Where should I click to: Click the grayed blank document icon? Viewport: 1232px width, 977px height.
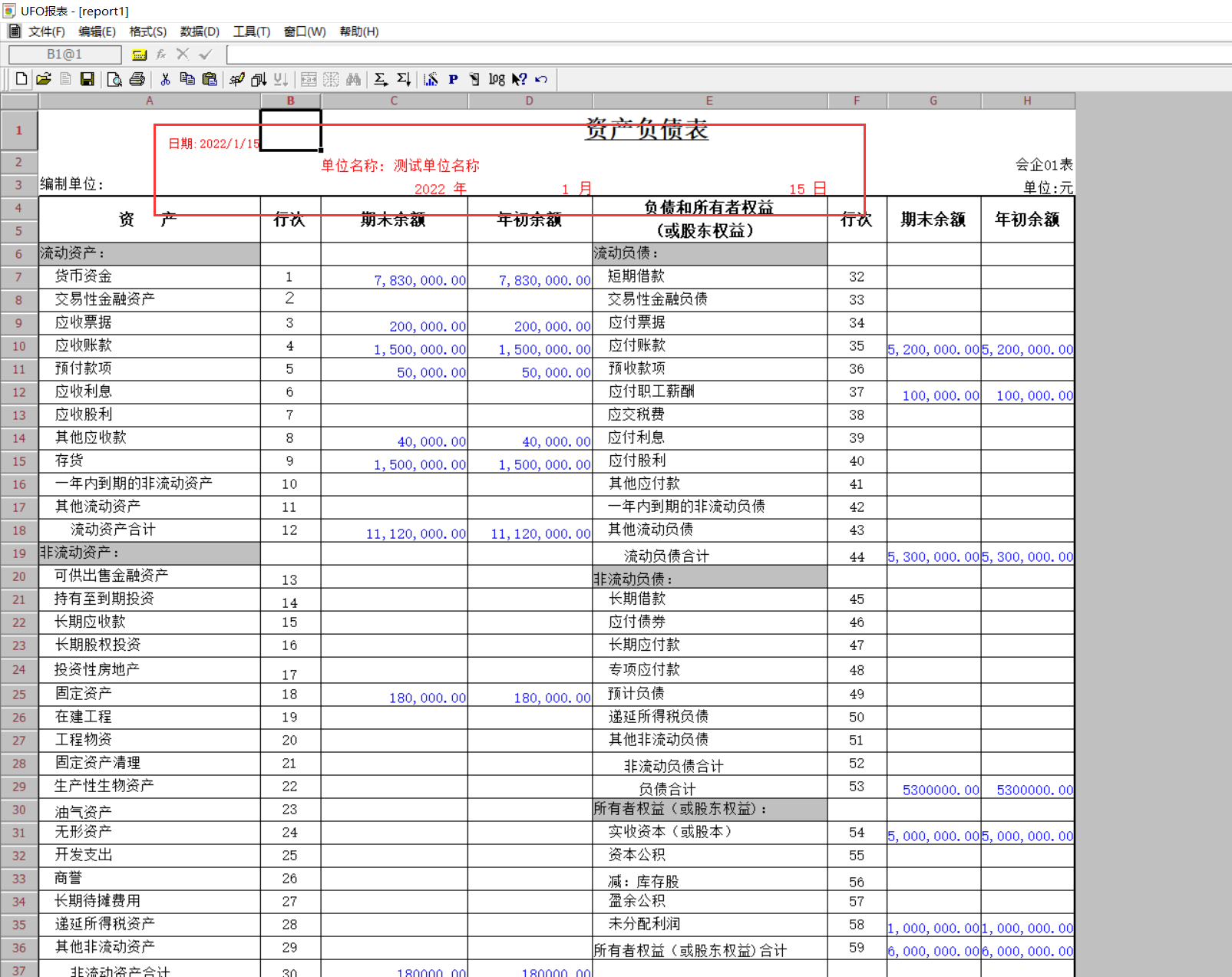(x=66, y=79)
